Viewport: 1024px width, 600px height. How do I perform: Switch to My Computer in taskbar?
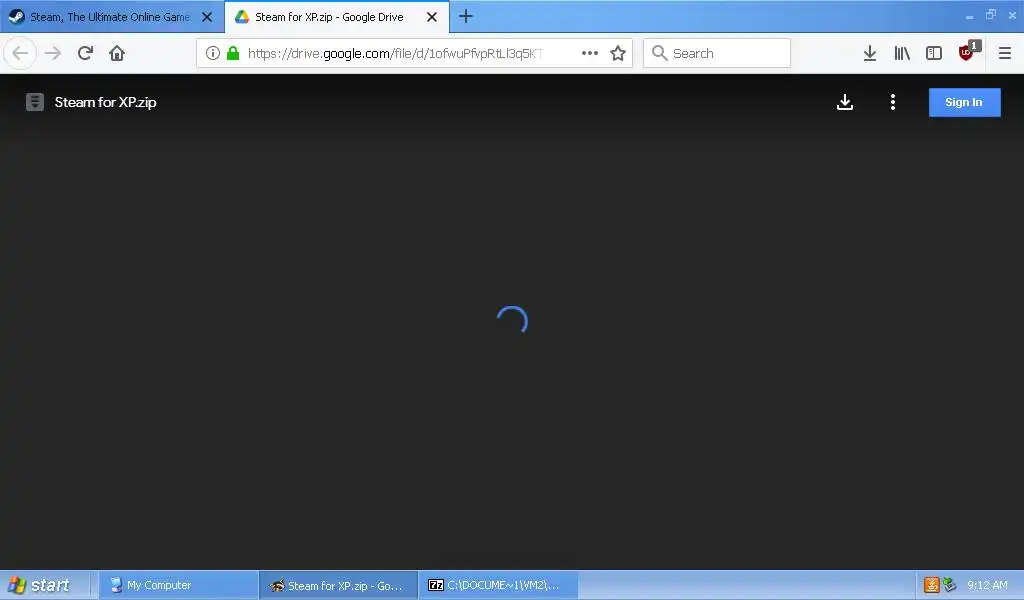(178, 585)
